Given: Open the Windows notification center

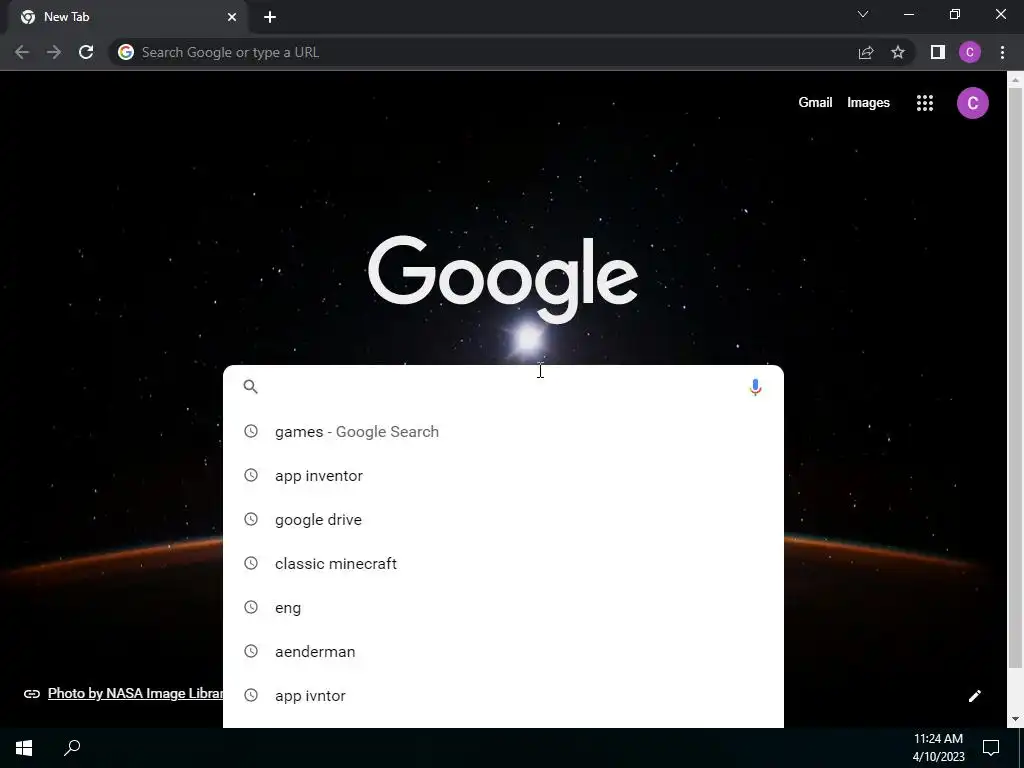Looking at the screenshot, I should point(991,748).
